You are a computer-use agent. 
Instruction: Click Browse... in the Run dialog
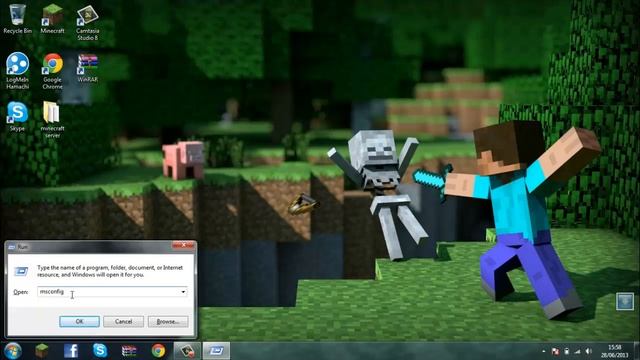(168, 322)
